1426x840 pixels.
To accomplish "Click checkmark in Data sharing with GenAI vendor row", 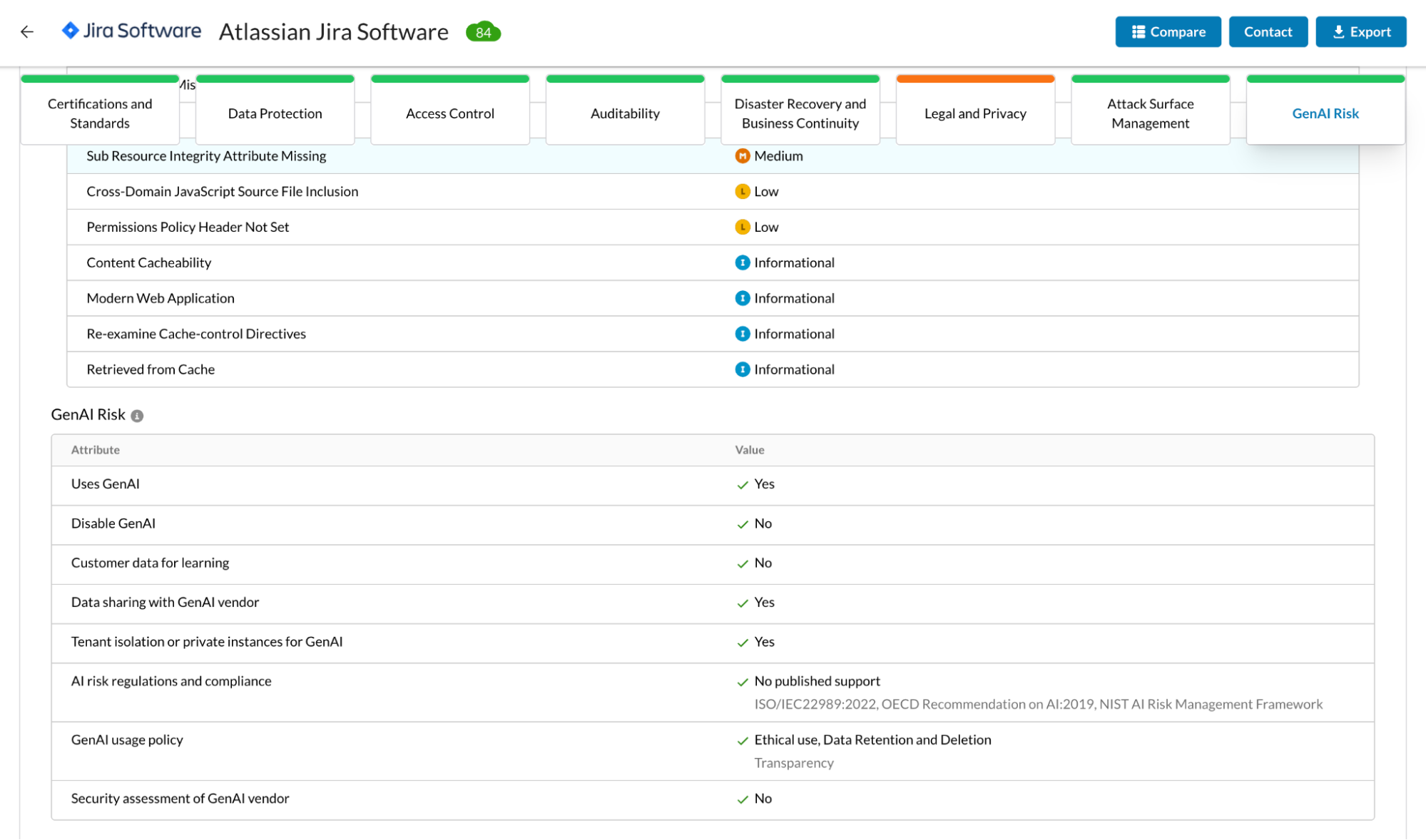I will tap(743, 603).
